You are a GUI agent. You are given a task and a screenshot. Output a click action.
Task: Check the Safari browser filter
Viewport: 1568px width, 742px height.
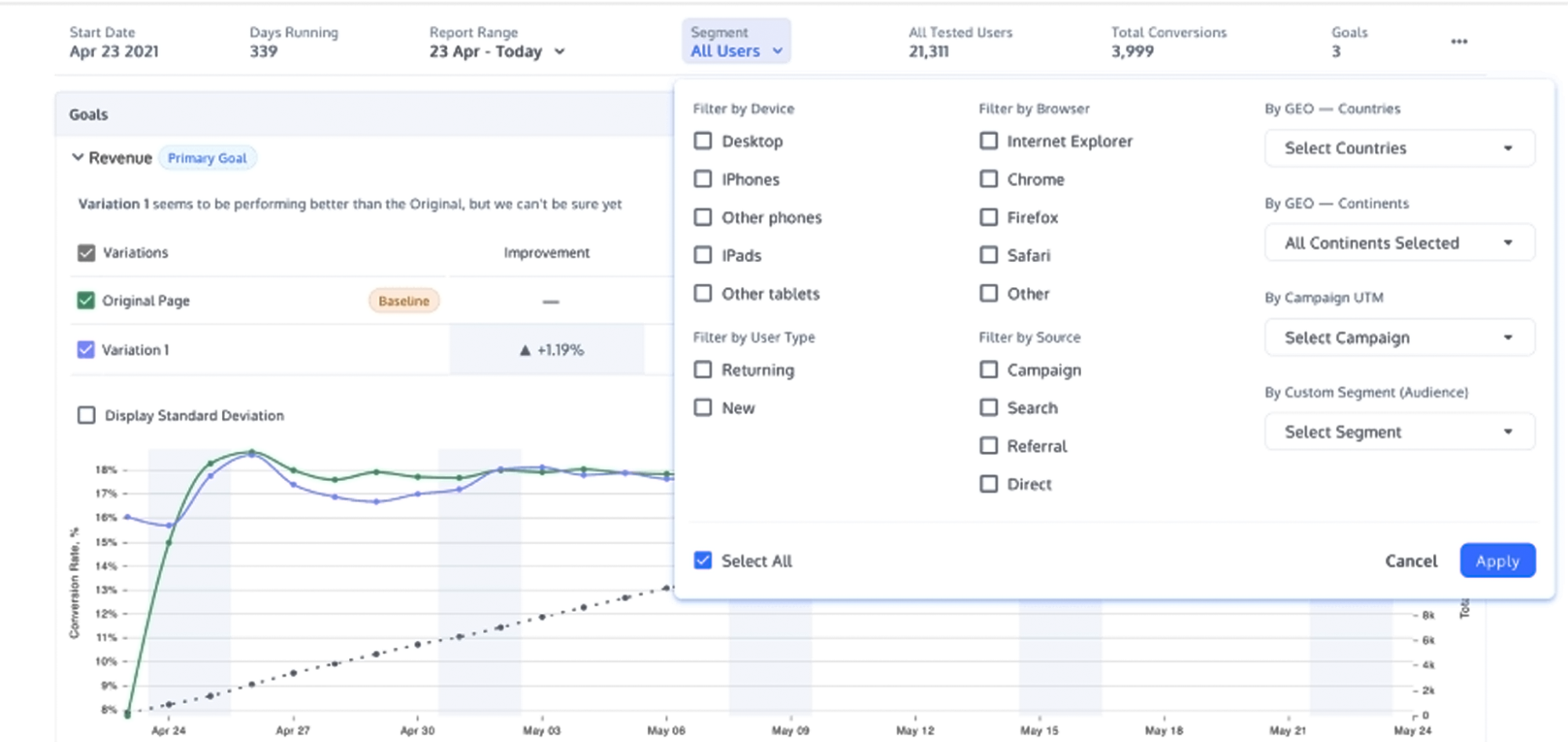click(989, 255)
